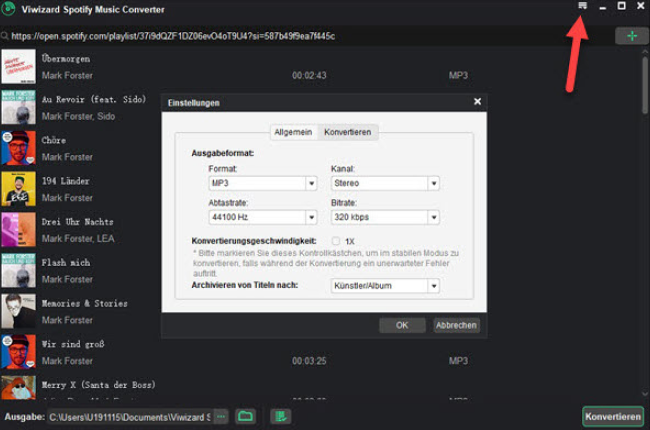Close the Einstellungen dialog
The width and height of the screenshot is (650, 430).
(477, 102)
